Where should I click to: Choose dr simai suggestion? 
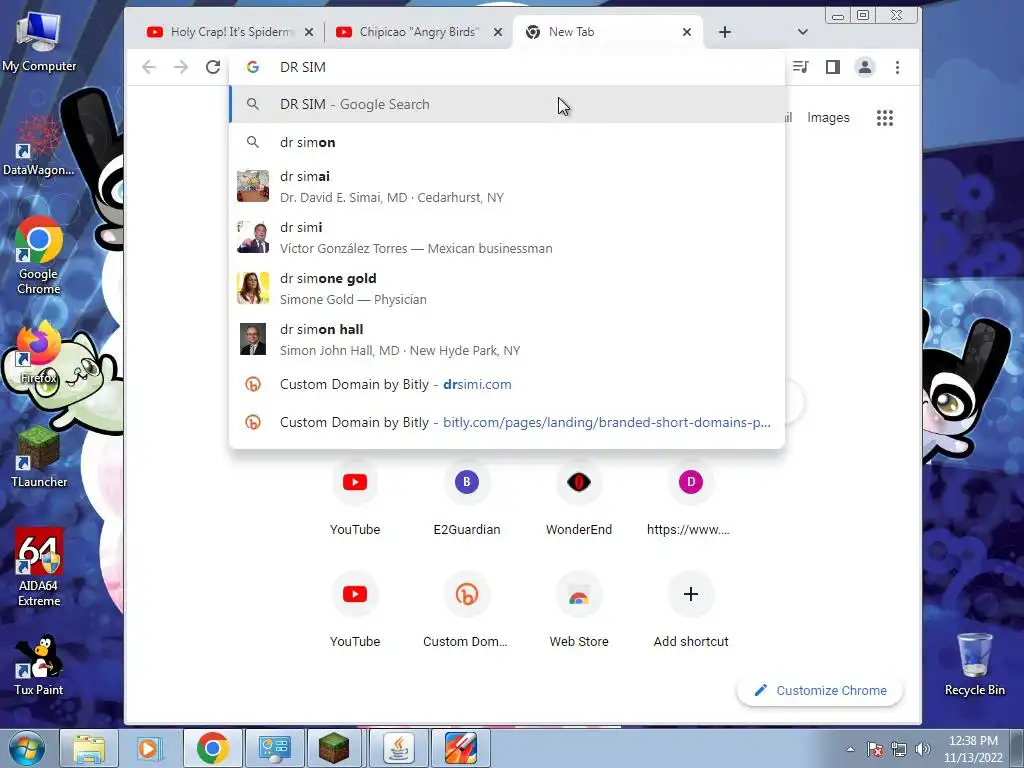coord(507,187)
